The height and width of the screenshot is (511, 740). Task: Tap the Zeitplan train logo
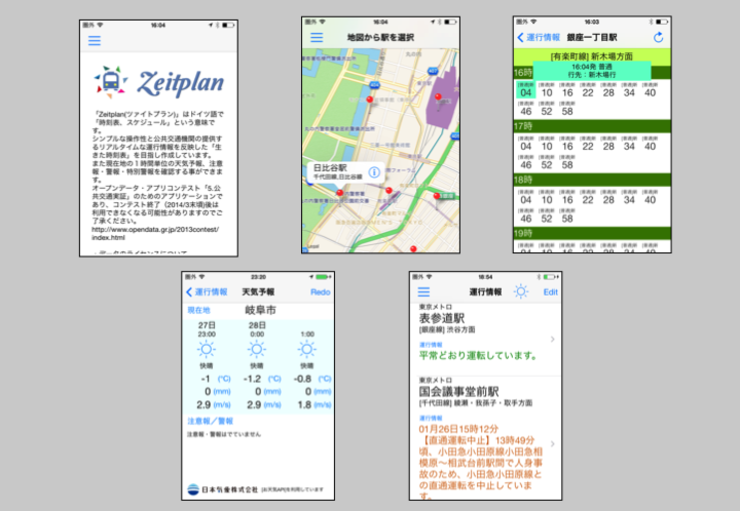[x=110, y=82]
